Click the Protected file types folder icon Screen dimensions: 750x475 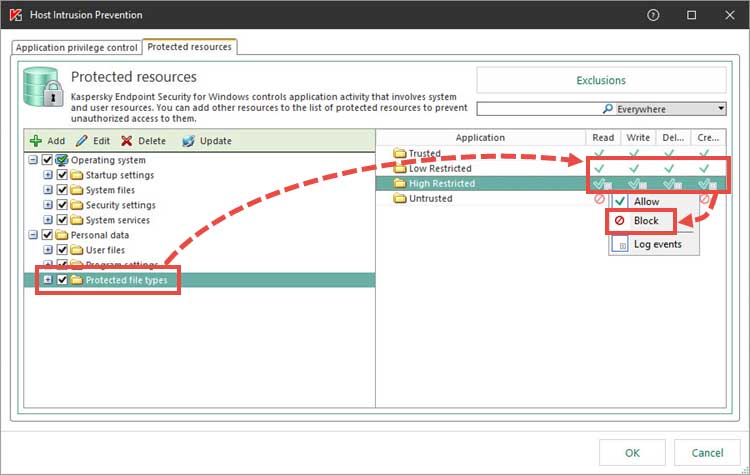[x=77, y=279]
